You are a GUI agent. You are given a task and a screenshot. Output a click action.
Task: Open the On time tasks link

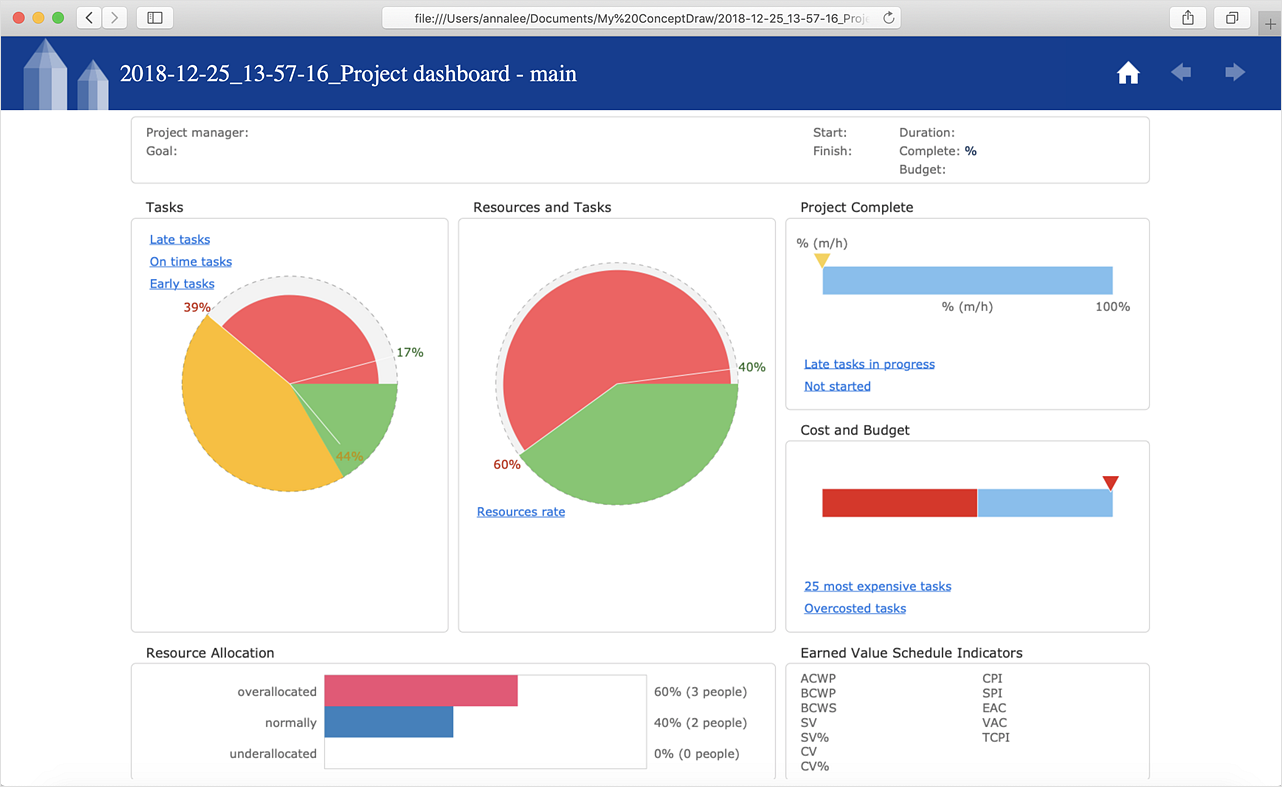(190, 262)
